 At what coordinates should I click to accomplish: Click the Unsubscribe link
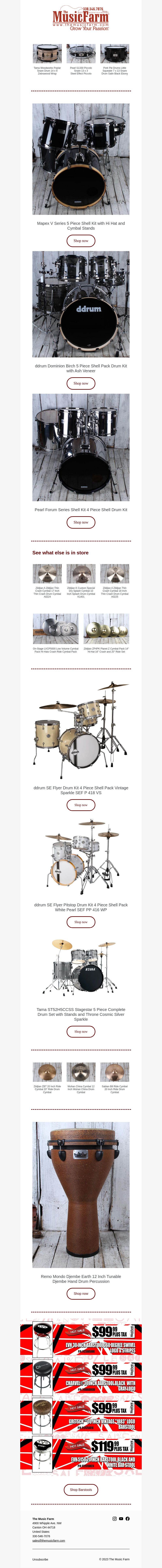pyautogui.click(x=40, y=1559)
